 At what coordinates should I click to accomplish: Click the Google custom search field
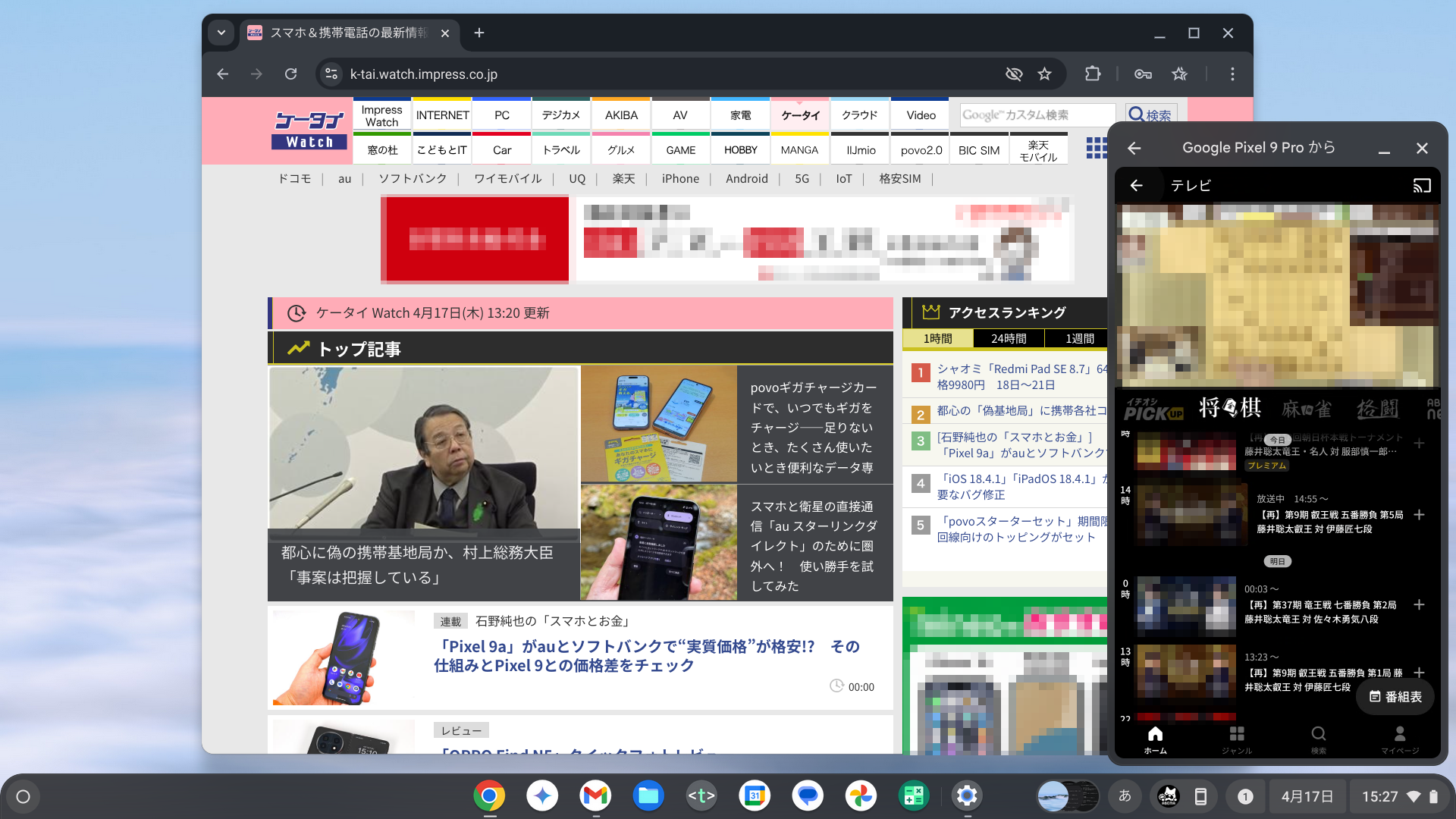[x=1037, y=115]
